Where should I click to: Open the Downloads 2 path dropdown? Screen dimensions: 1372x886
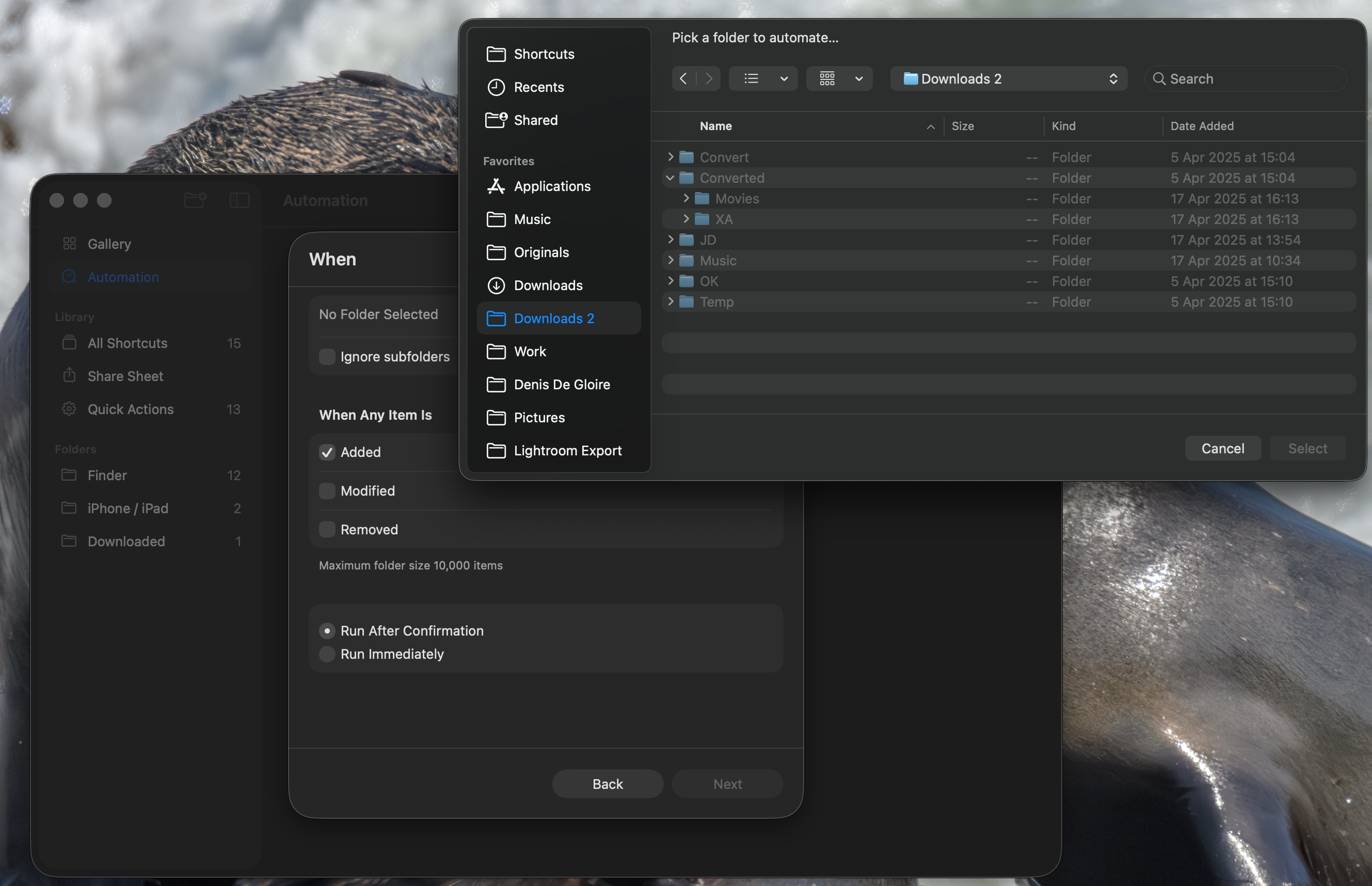tap(1008, 79)
